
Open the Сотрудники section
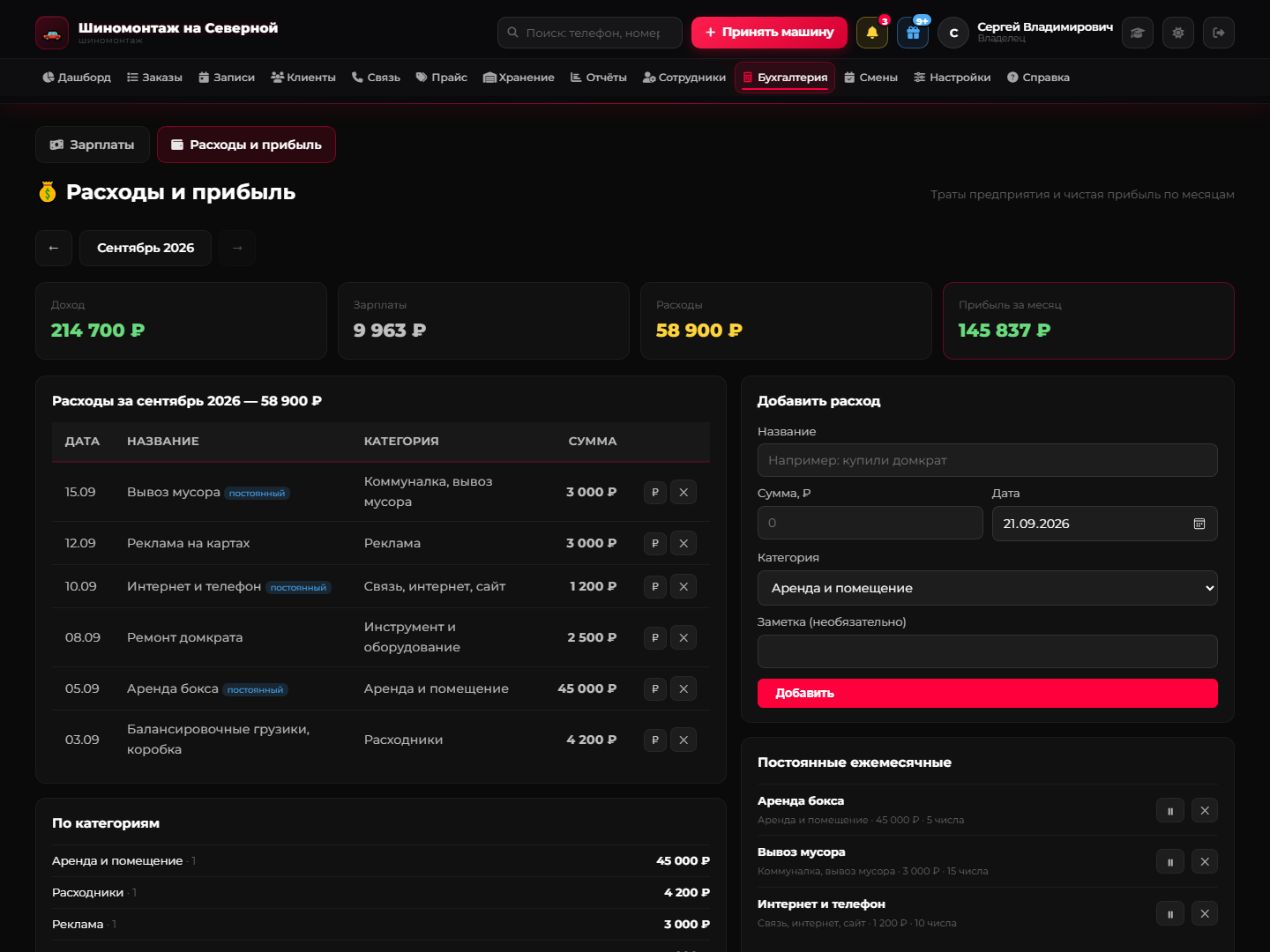click(684, 78)
